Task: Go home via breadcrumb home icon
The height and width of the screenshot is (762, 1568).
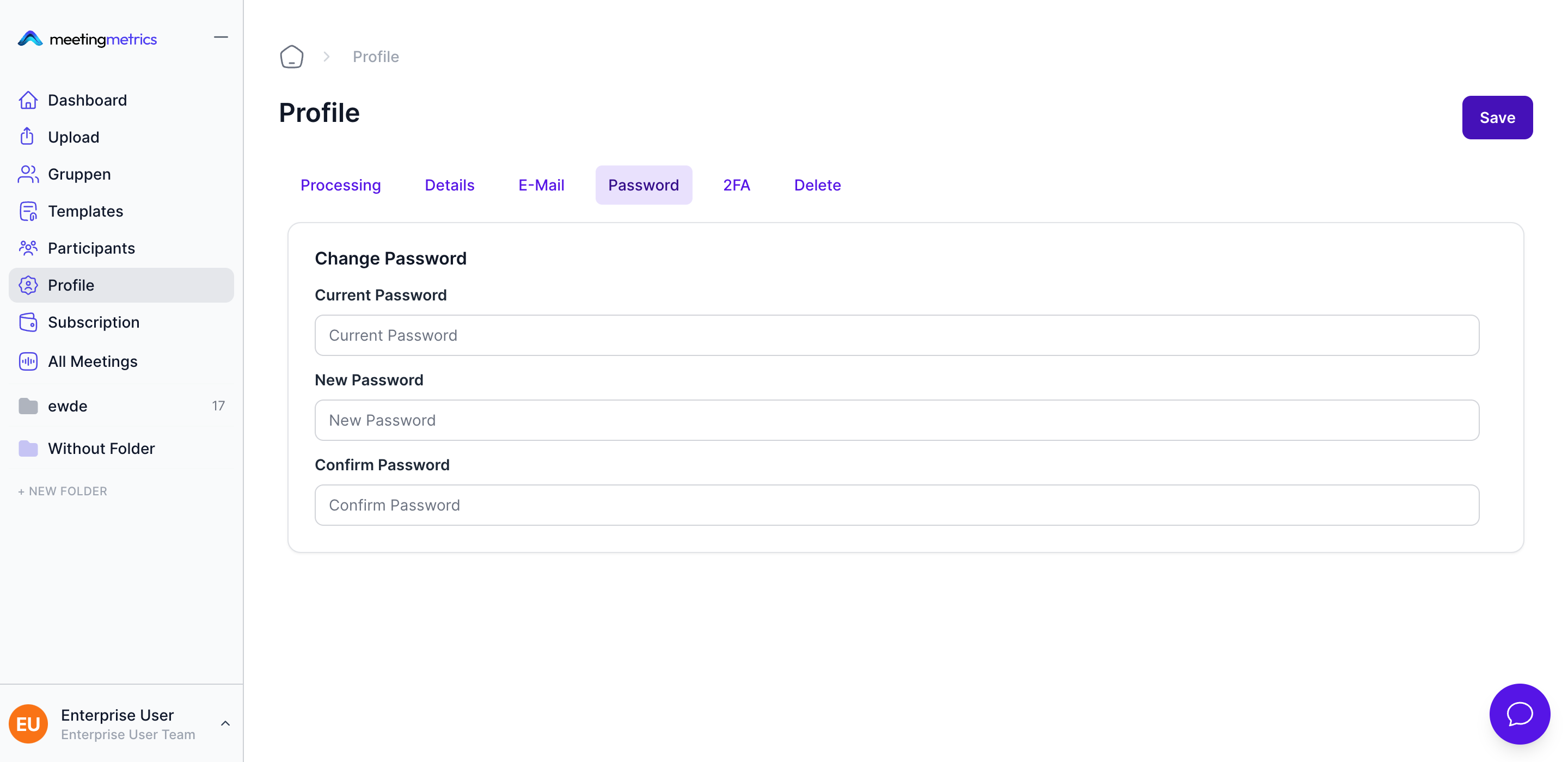Action: click(292, 57)
